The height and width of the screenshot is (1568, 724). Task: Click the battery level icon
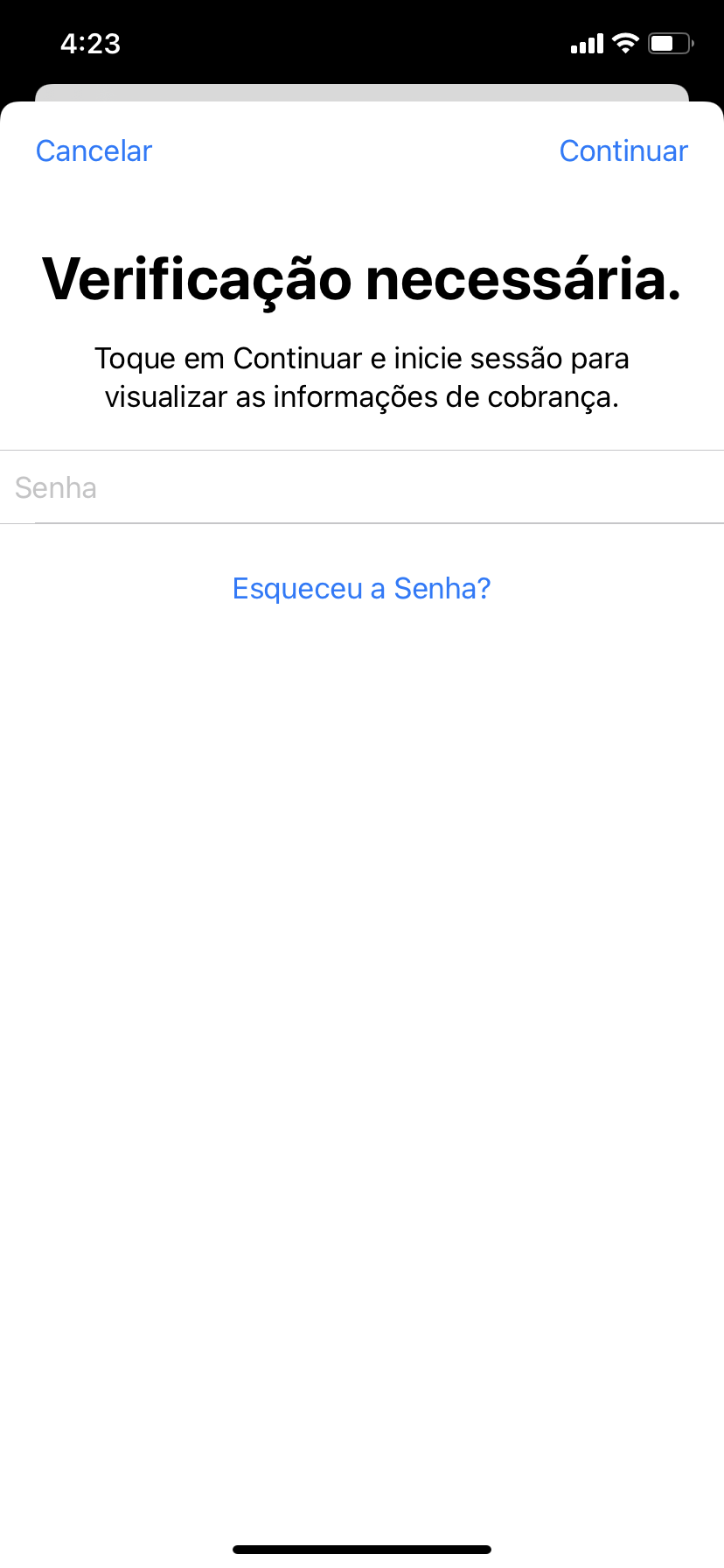[x=671, y=43]
